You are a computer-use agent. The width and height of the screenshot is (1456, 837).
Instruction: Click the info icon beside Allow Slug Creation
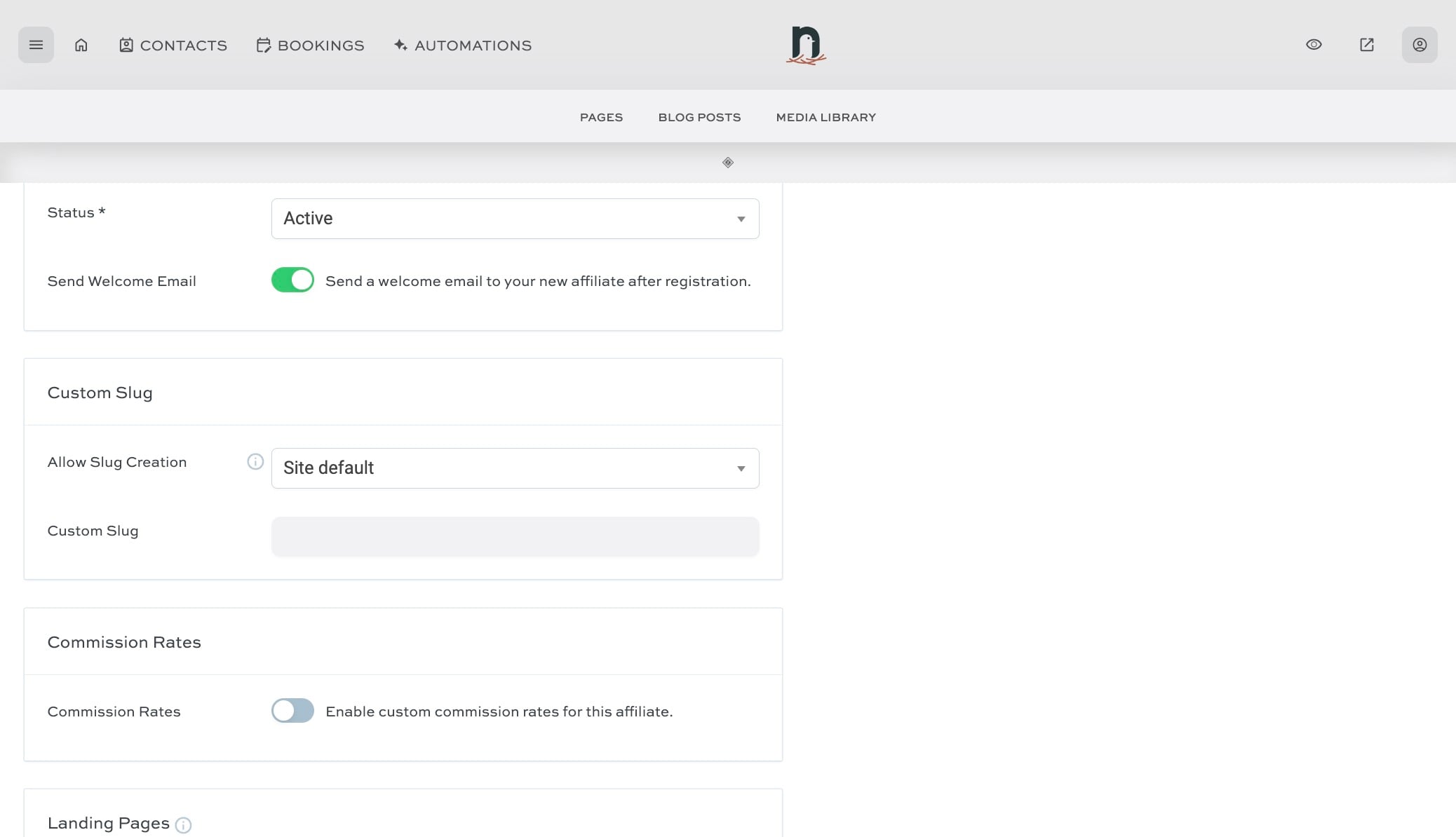coord(255,461)
